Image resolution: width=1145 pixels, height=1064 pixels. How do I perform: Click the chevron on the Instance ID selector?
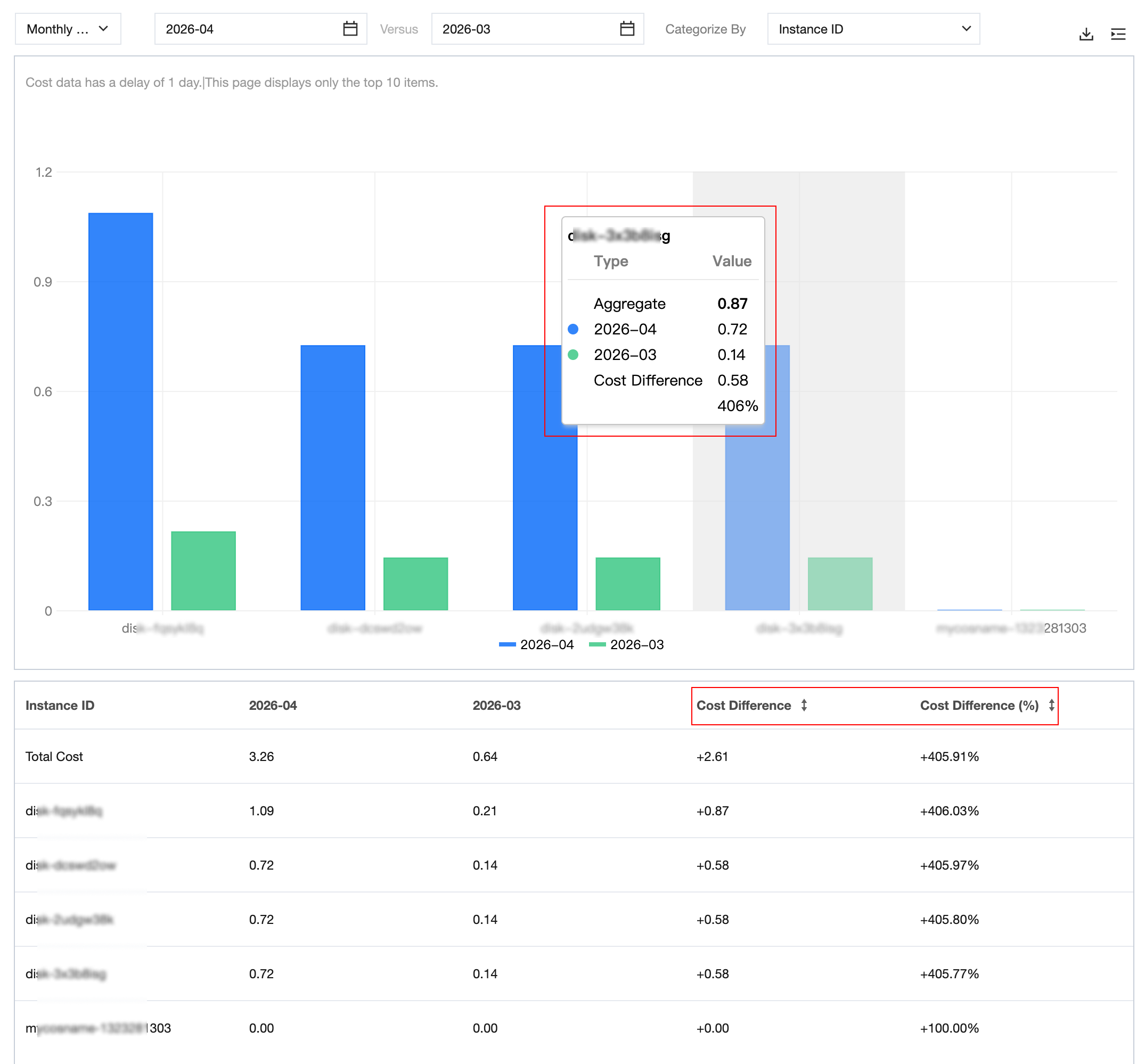[x=966, y=29]
